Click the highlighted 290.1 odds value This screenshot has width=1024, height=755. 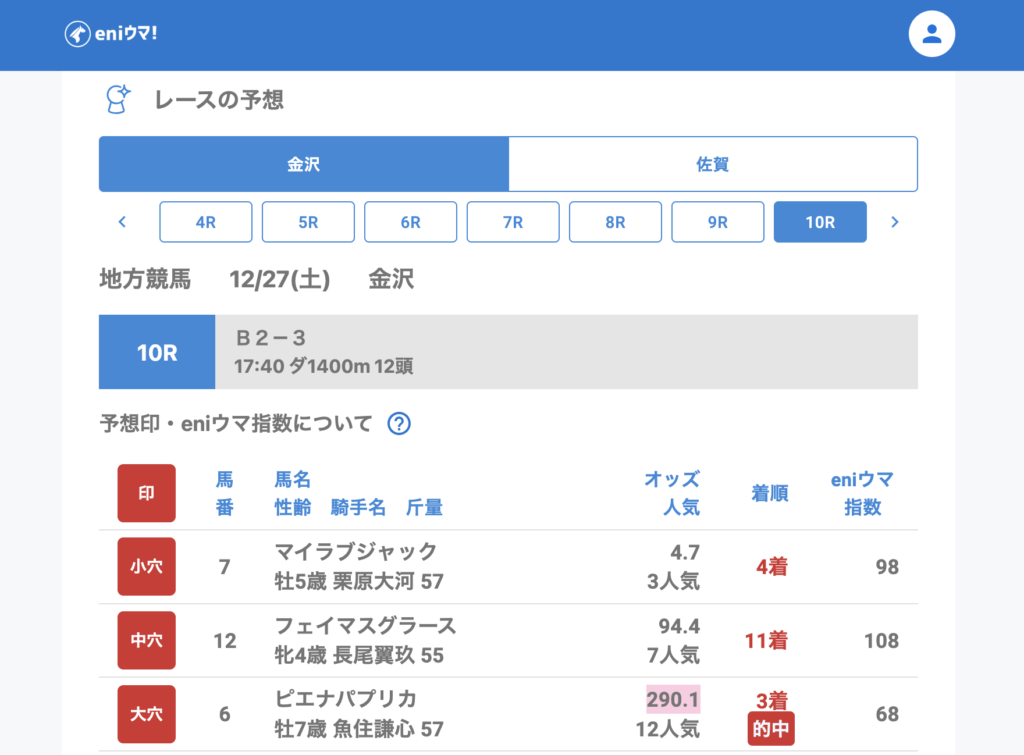(x=673, y=699)
